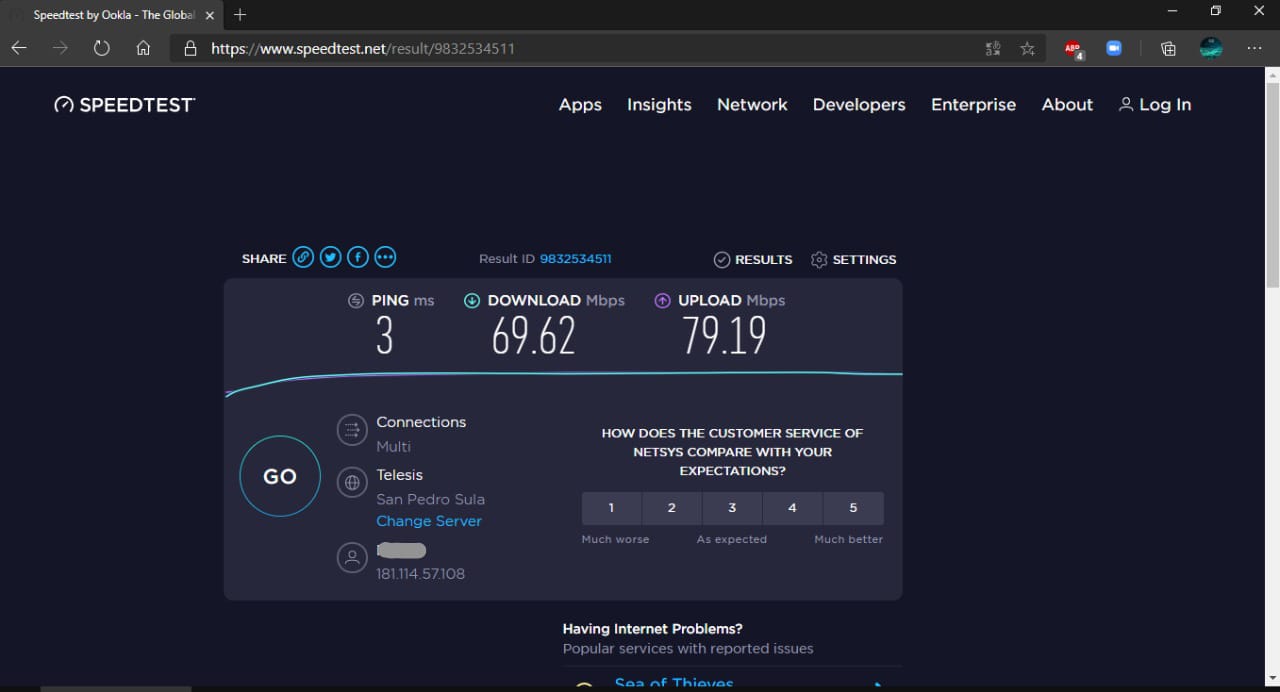Click the Download arrow icon
Image resolution: width=1280 pixels, height=692 pixels.
pyautogui.click(x=472, y=300)
